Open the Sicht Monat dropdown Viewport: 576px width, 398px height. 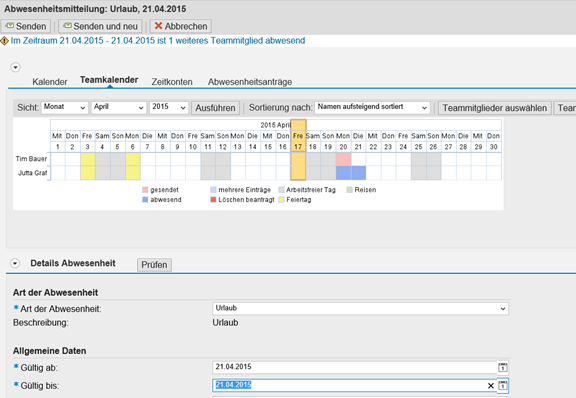(x=65, y=107)
